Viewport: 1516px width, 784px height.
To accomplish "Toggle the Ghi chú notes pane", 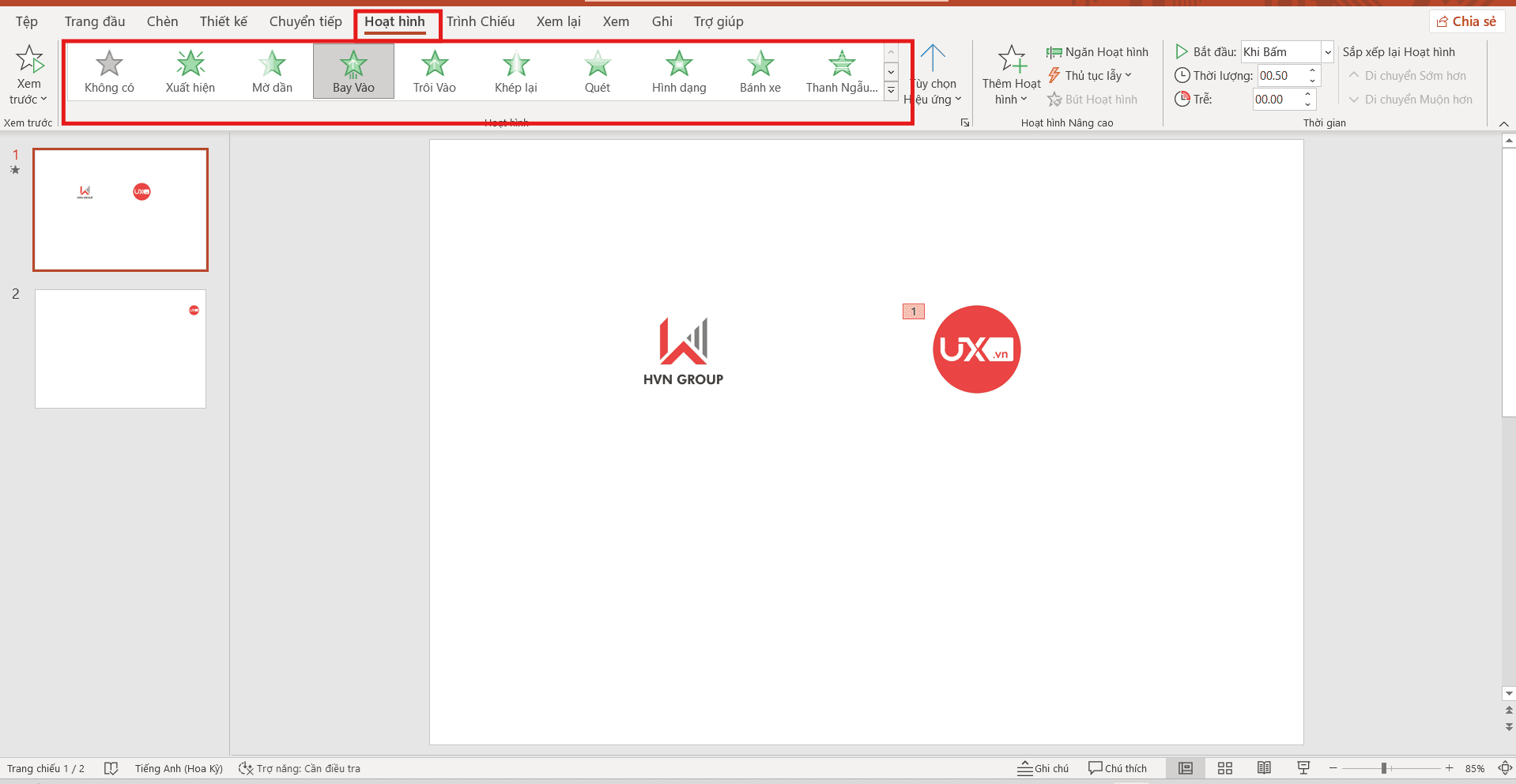I will 1042,767.
